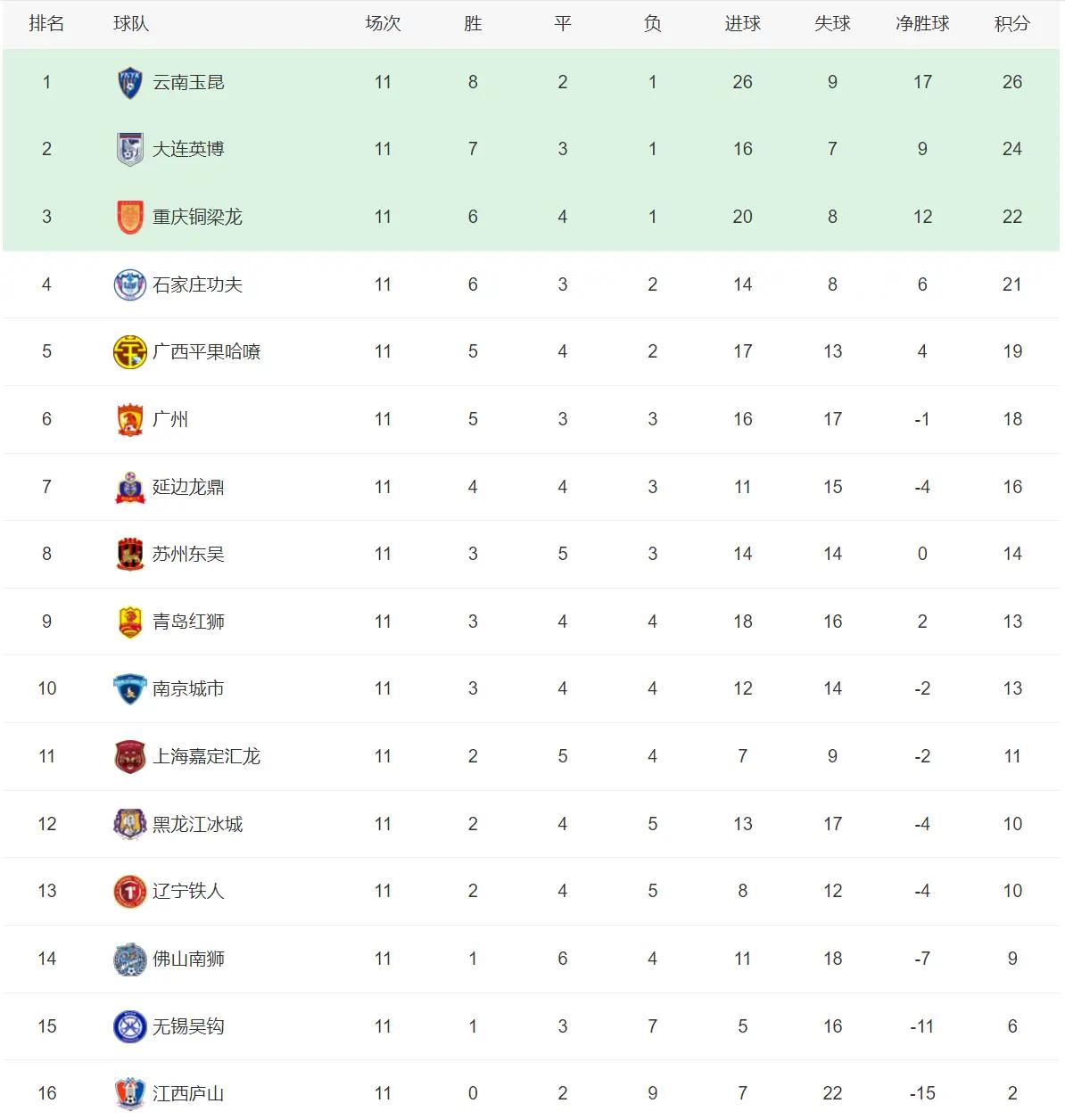Click the 云南玉昆 team logo
The height and width of the screenshot is (1120, 1065).
tap(130, 82)
